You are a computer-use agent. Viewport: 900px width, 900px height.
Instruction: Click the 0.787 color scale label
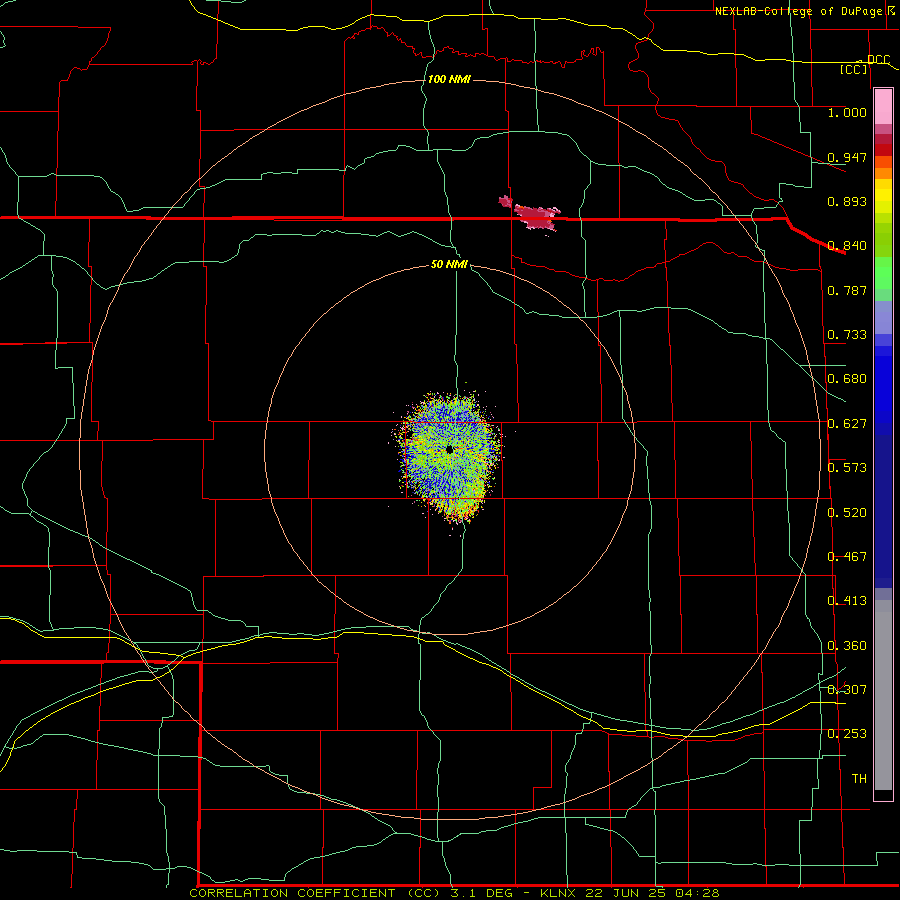click(x=847, y=290)
